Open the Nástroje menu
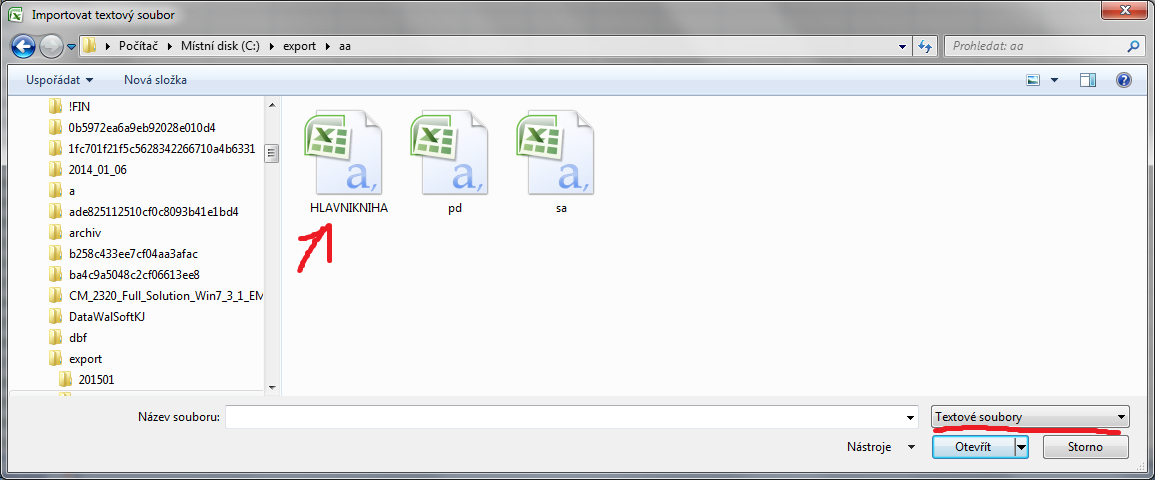The image size is (1155, 480). [881, 447]
